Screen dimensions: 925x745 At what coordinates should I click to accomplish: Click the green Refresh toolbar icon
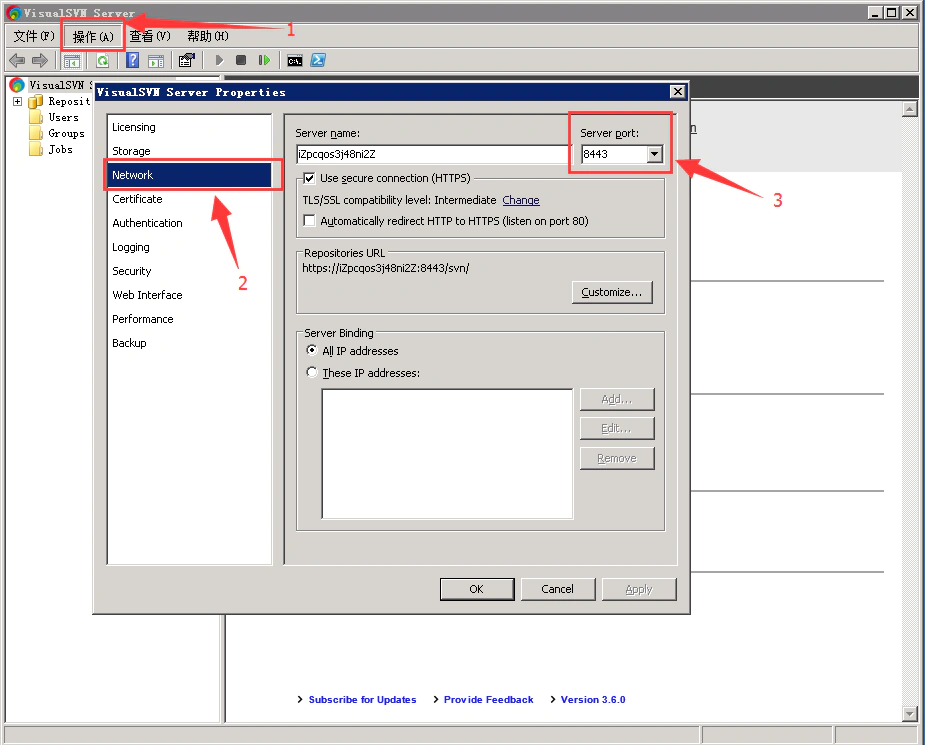click(x=103, y=60)
